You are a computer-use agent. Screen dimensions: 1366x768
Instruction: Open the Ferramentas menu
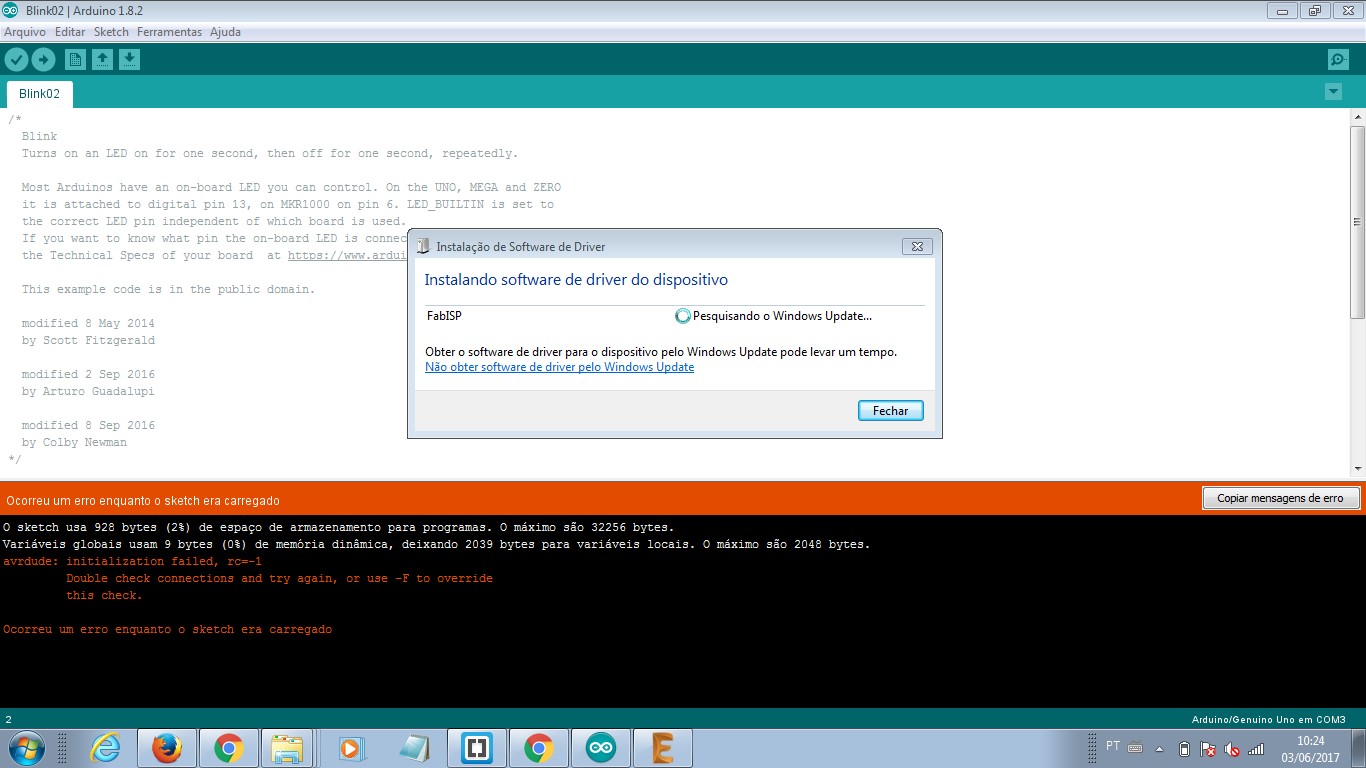tap(169, 32)
